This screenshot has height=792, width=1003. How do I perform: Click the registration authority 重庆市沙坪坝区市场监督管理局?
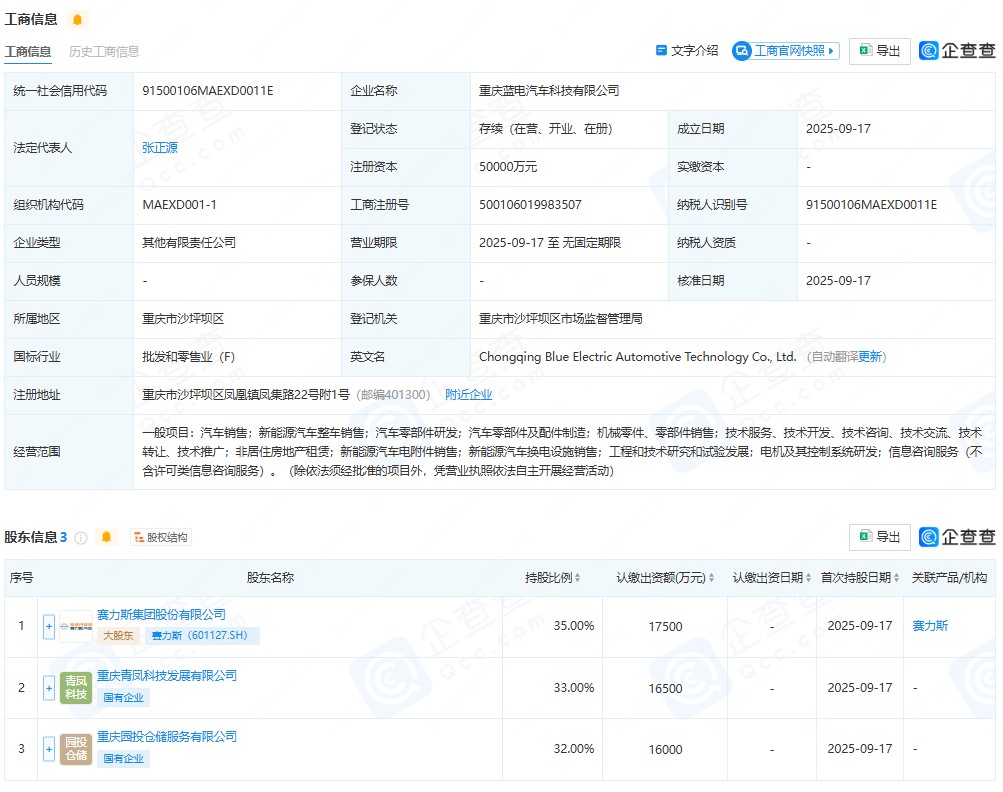[561, 319]
